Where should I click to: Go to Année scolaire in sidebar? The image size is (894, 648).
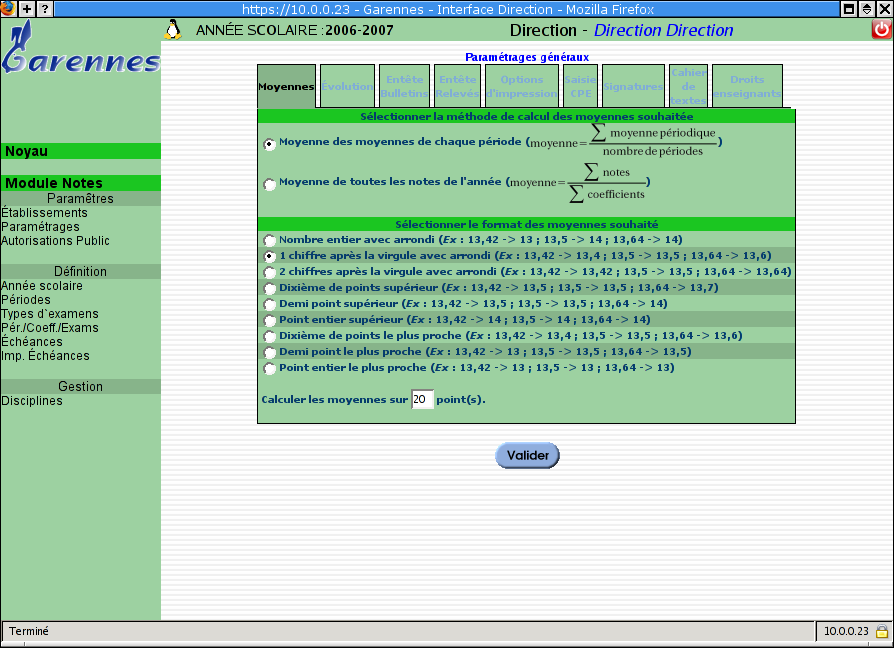point(41,286)
